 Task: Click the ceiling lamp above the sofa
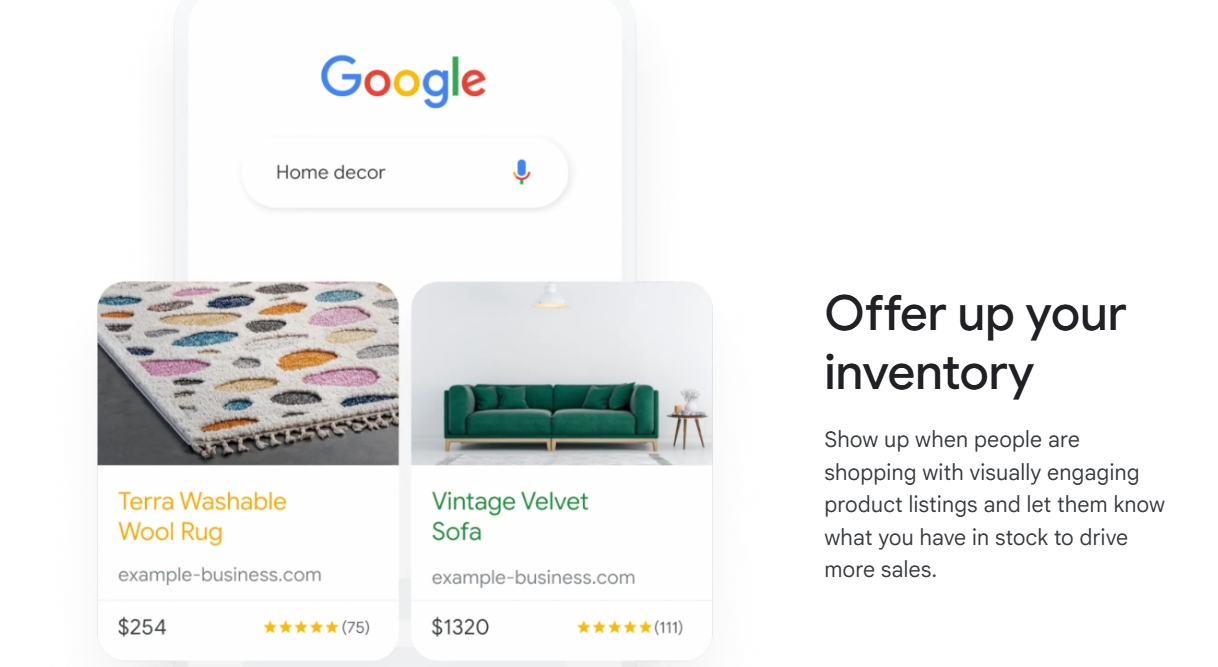(x=549, y=295)
